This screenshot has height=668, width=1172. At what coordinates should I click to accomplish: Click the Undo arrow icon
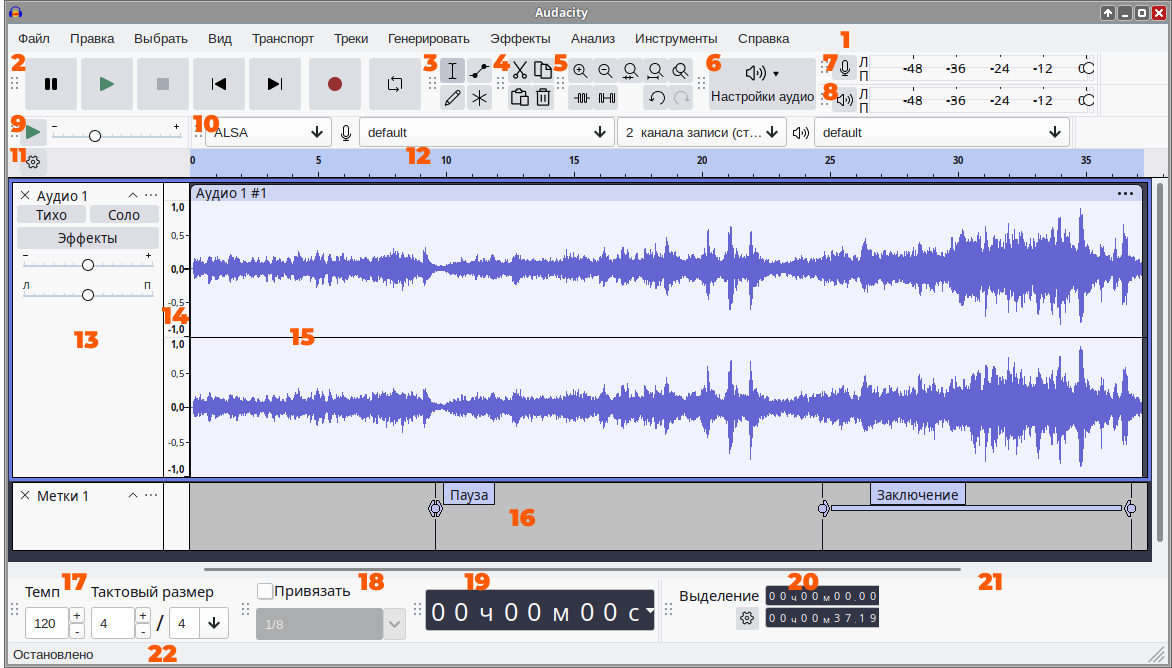click(656, 98)
